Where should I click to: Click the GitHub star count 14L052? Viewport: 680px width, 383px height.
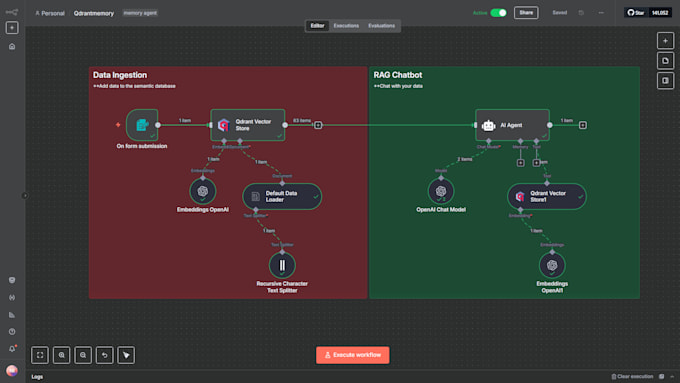click(x=660, y=13)
